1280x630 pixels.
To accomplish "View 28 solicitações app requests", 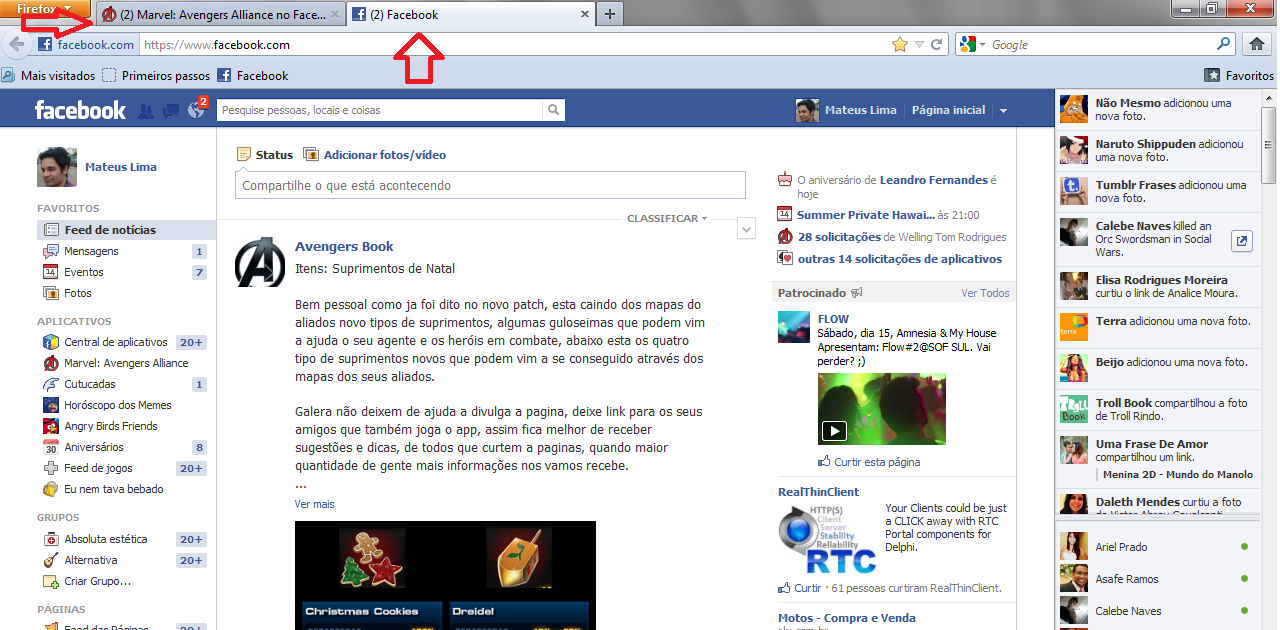I will [839, 237].
